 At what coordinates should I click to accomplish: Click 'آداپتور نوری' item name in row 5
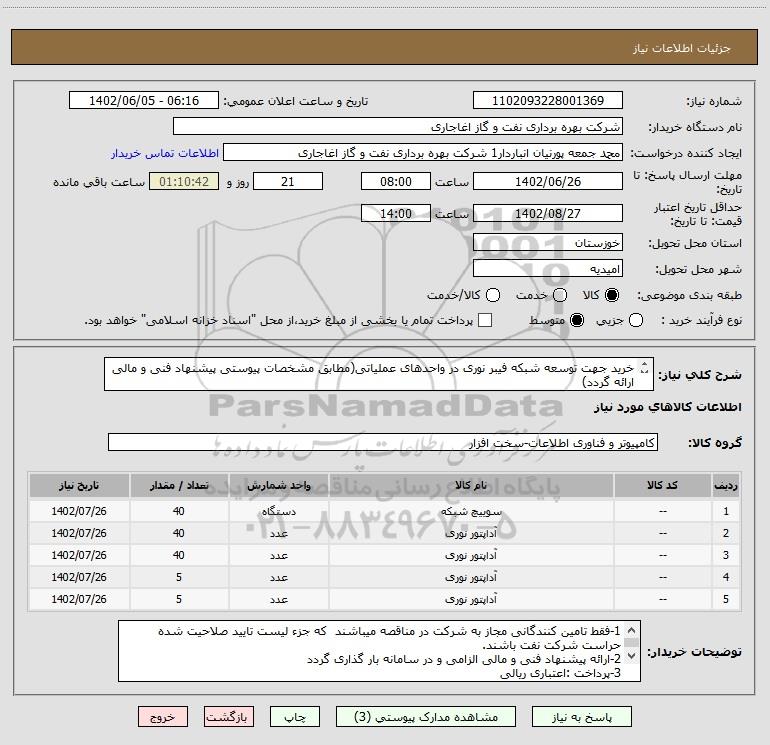click(x=471, y=599)
